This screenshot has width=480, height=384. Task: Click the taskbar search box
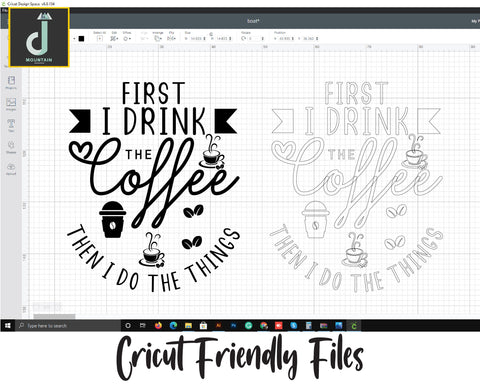(x=68, y=325)
